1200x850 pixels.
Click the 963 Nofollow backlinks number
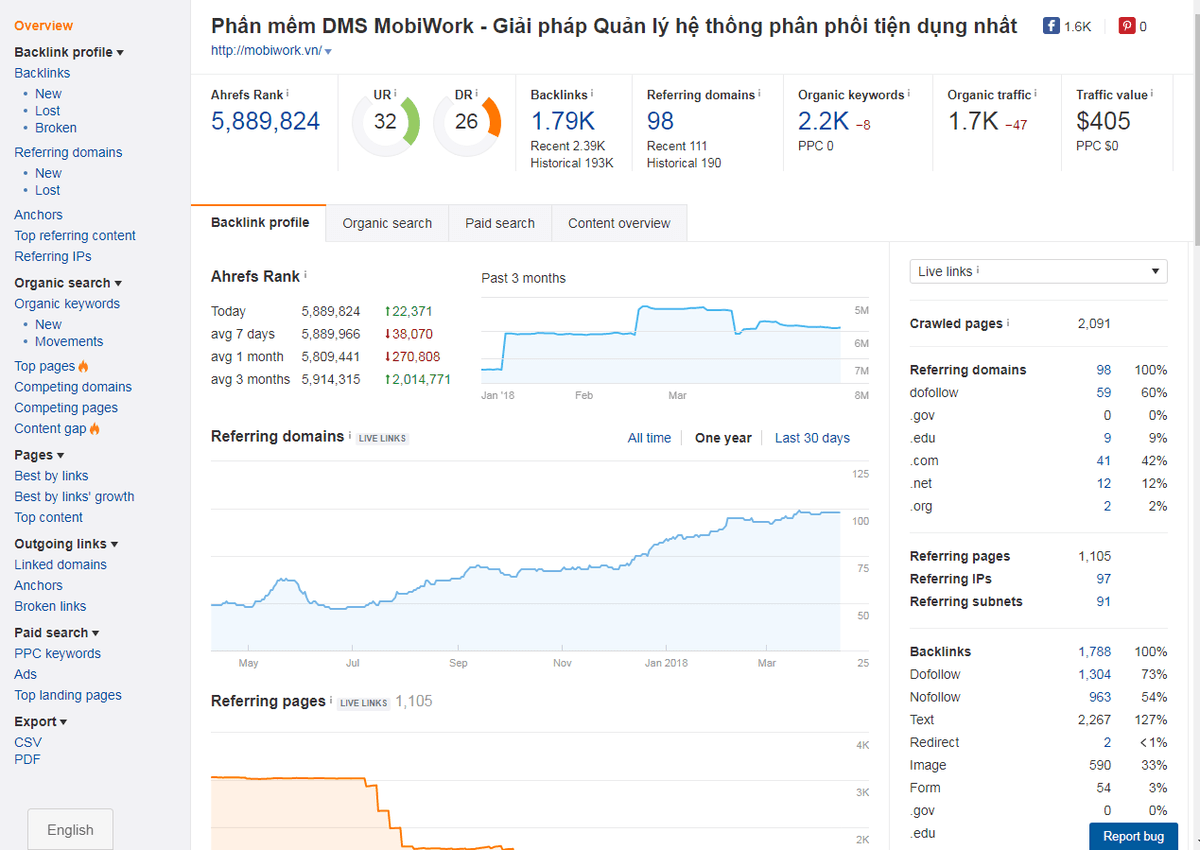coord(1100,698)
